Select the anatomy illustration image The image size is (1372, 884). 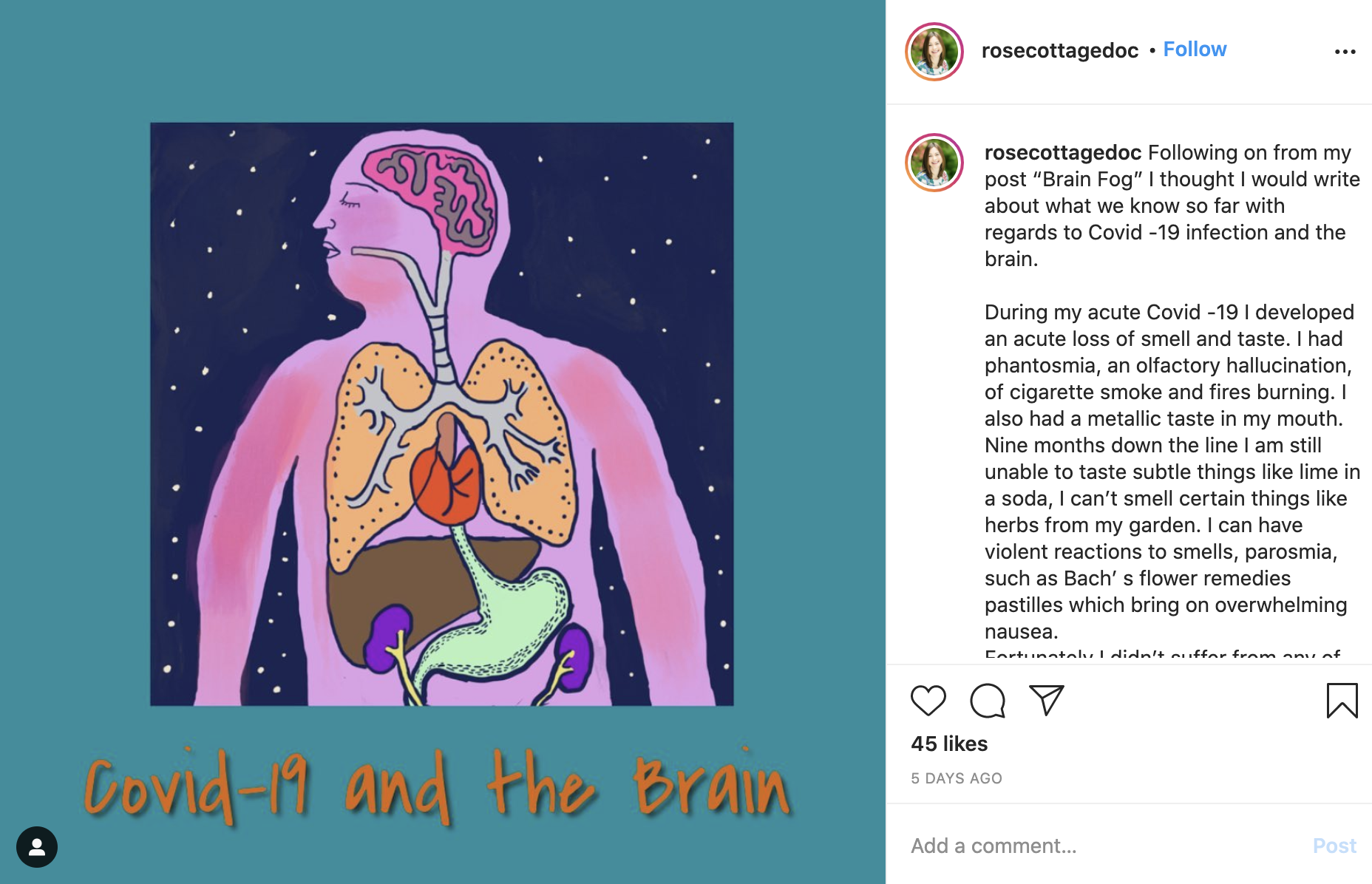[442, 415]
